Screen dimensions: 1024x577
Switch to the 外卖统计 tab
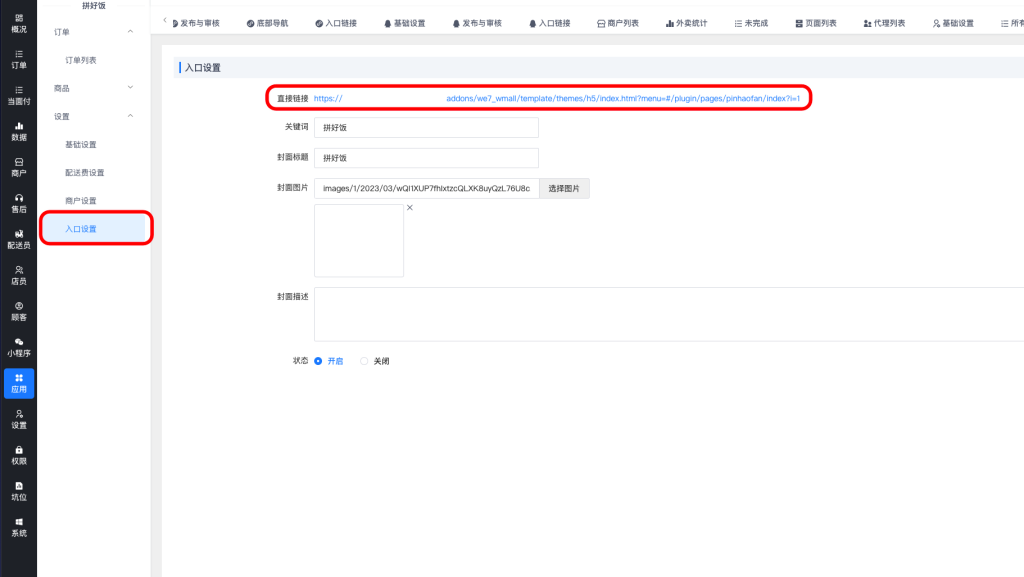pyautogui.click(x=686, y=23)
